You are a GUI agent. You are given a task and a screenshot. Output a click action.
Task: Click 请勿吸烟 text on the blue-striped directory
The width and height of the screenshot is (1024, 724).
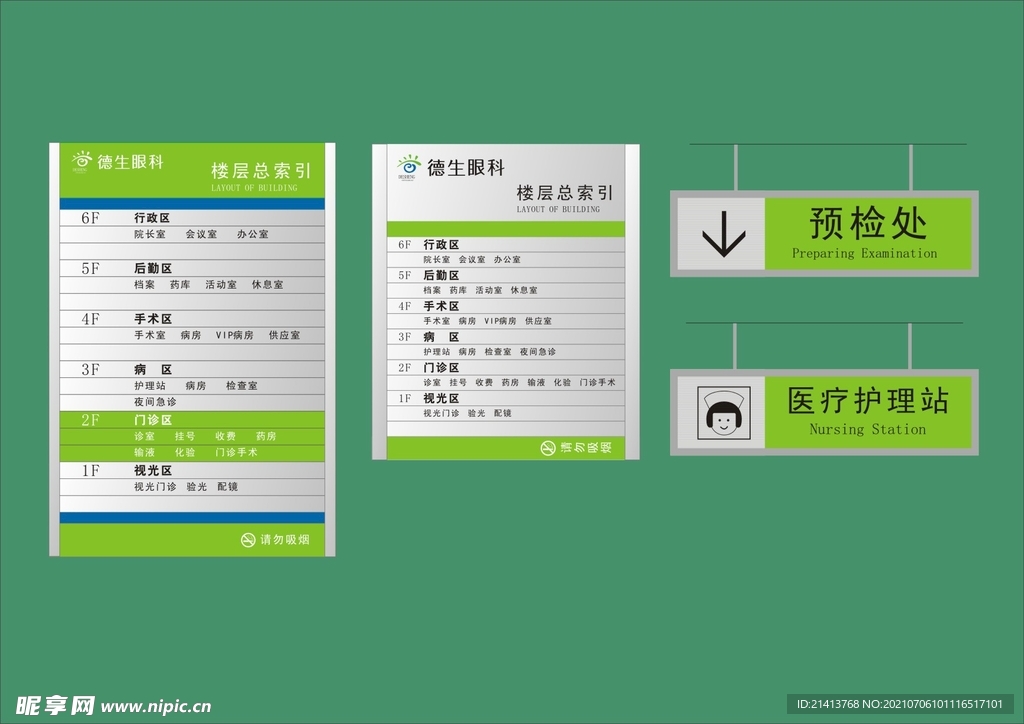(285, 540)
